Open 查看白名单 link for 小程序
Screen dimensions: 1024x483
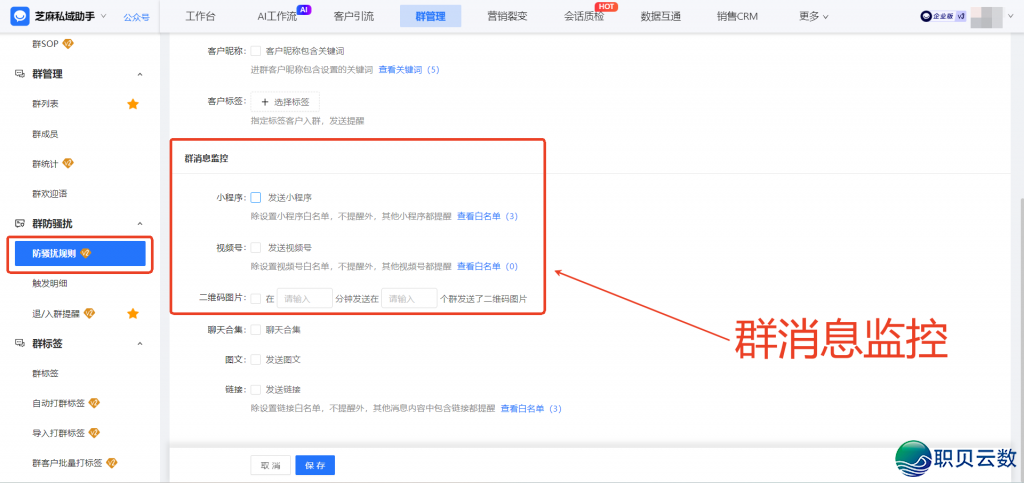tap(487, 216)
